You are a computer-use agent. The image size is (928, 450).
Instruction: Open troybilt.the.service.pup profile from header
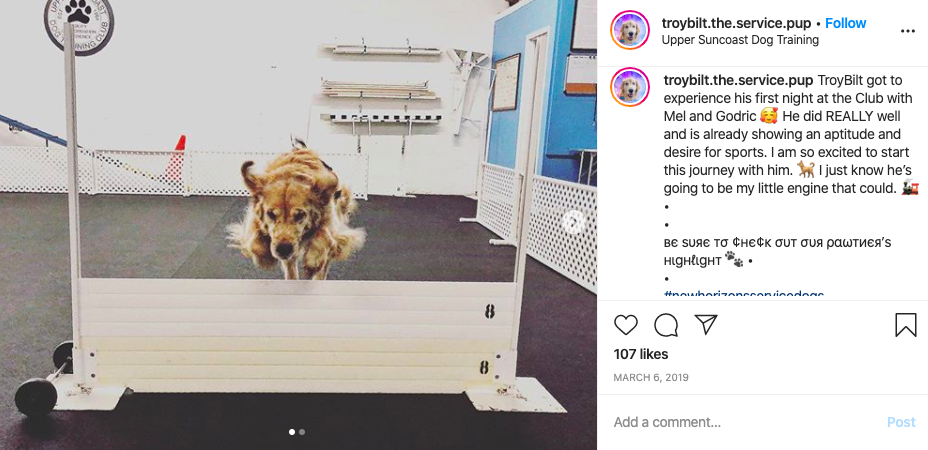[x=737, y=23]
